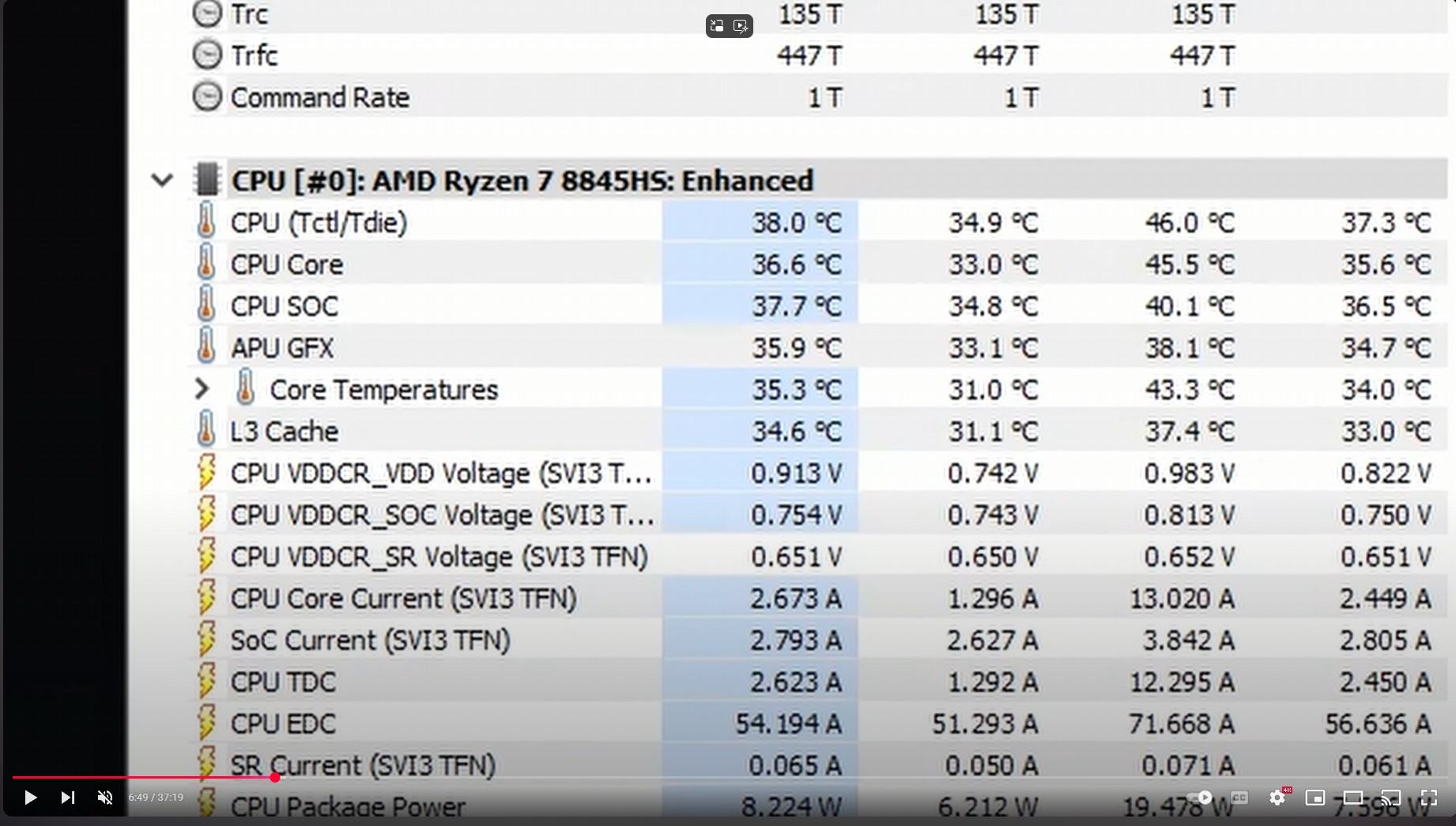Click the 46.0 °C maximum value
The width and height of the screenshot is (1456, 826).
1190,223
